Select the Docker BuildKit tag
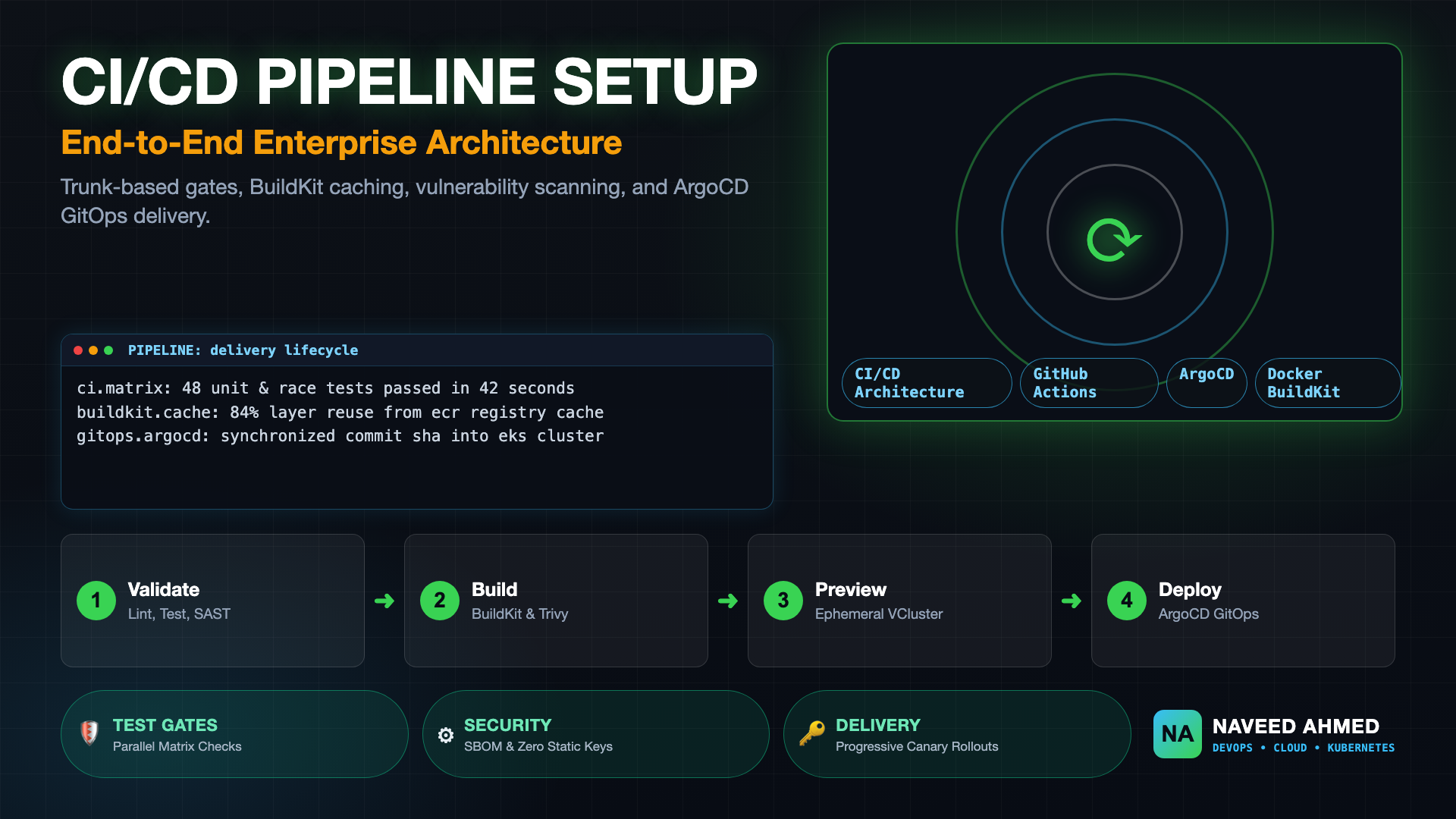 tap(1328, 383)
